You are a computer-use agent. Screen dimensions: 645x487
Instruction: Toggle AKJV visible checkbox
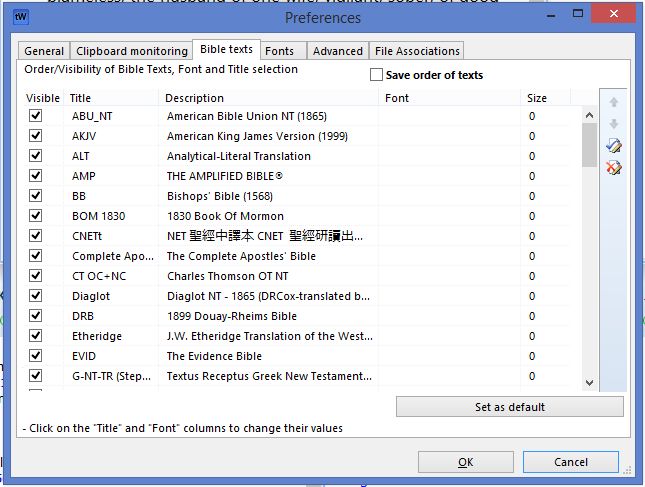click(35, 136)
